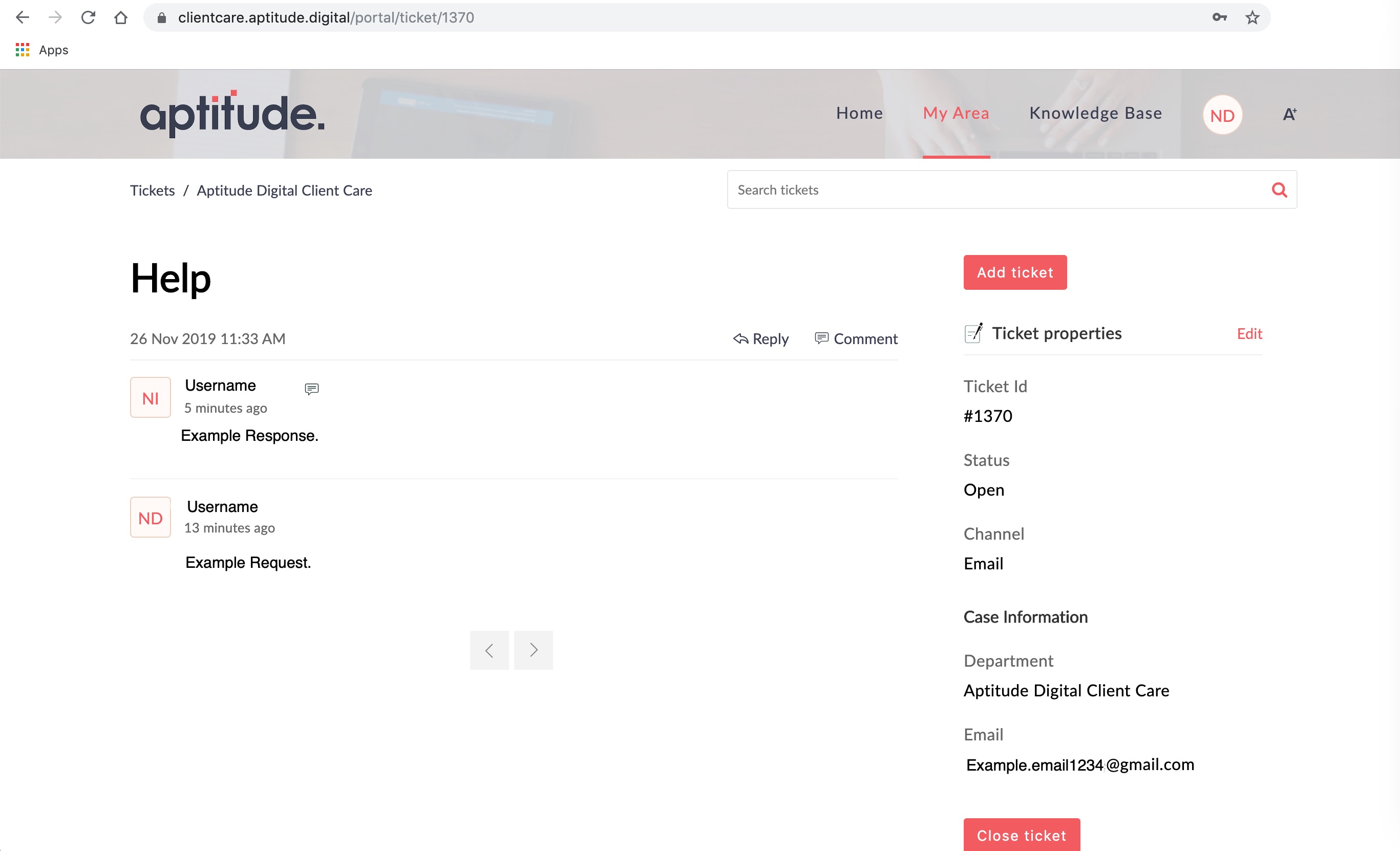Open the Apps grid shortcut
The height and width of the screenshot is (851, 1400).
pyautogui.click(x=23, y=50)
